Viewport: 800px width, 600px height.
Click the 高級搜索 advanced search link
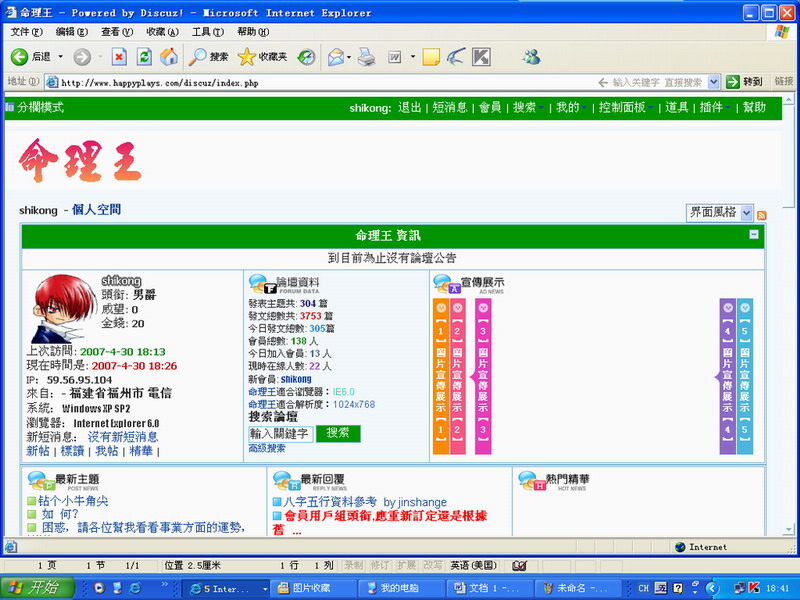click(267, 448)
